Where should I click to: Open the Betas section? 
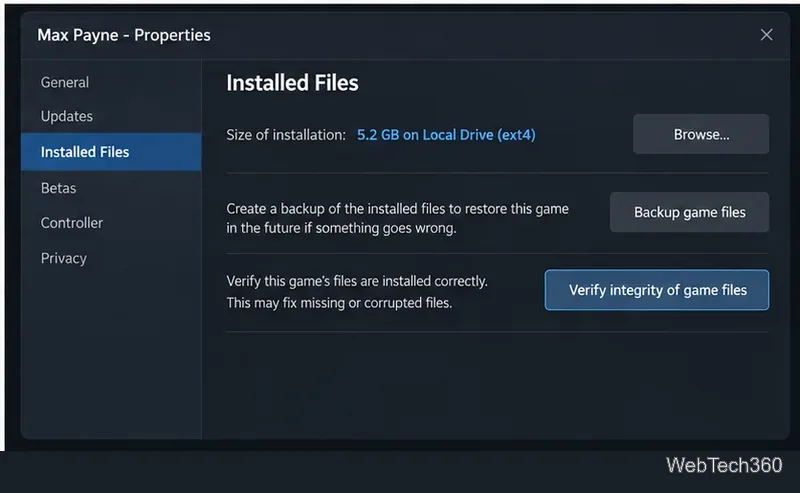59,188
